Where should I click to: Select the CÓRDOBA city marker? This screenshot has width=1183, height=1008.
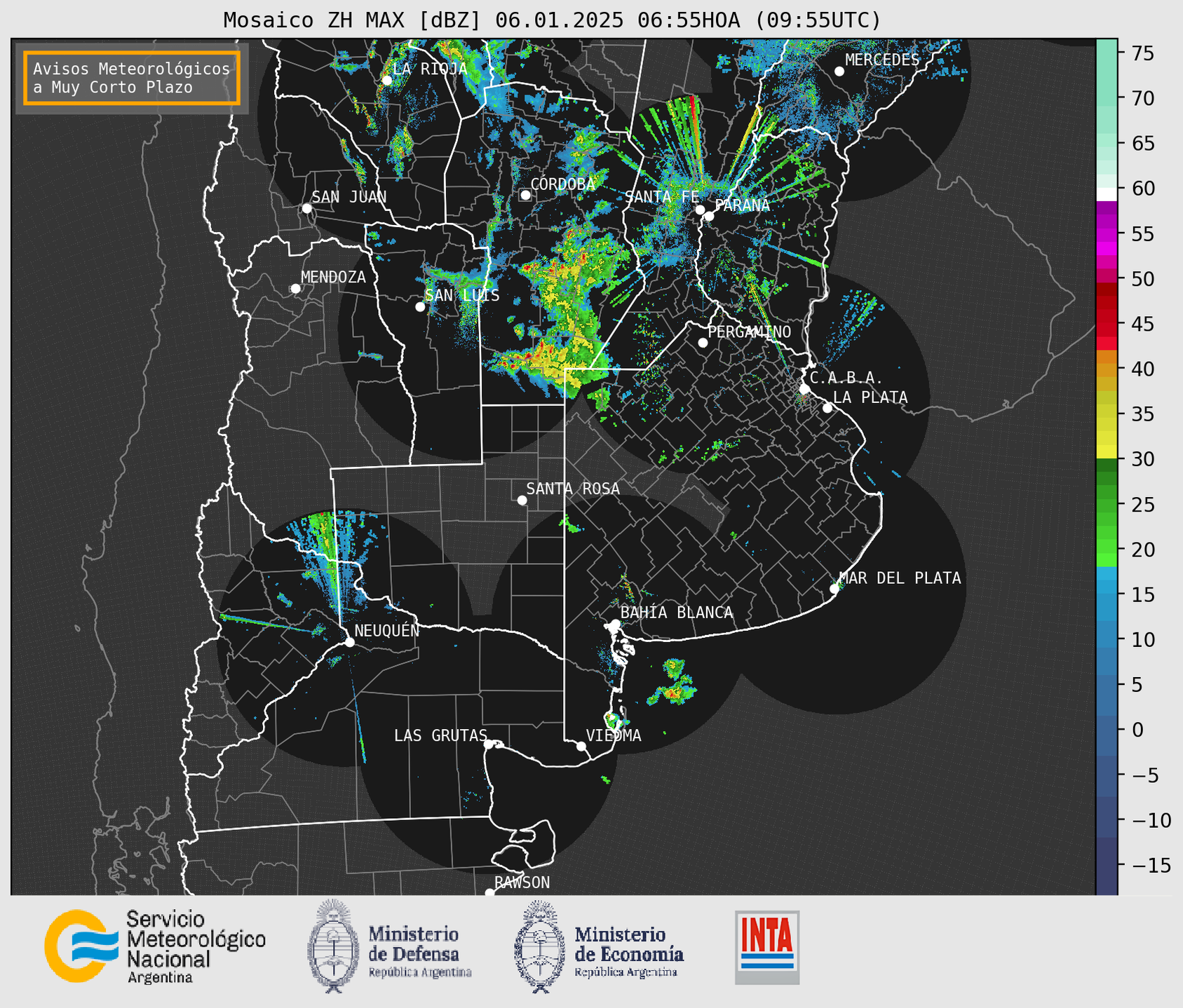click(525, 195)
